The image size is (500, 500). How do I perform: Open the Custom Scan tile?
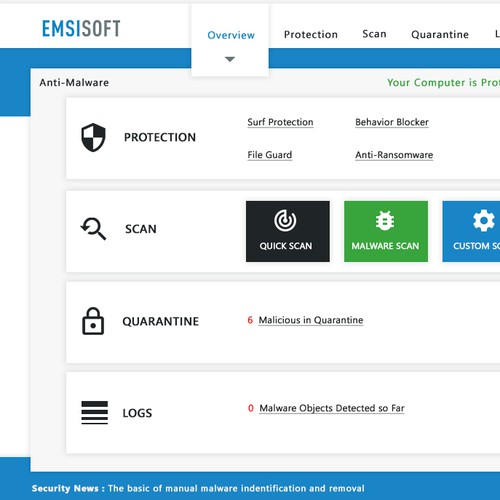pyautogui.click(x=471, y=231)
